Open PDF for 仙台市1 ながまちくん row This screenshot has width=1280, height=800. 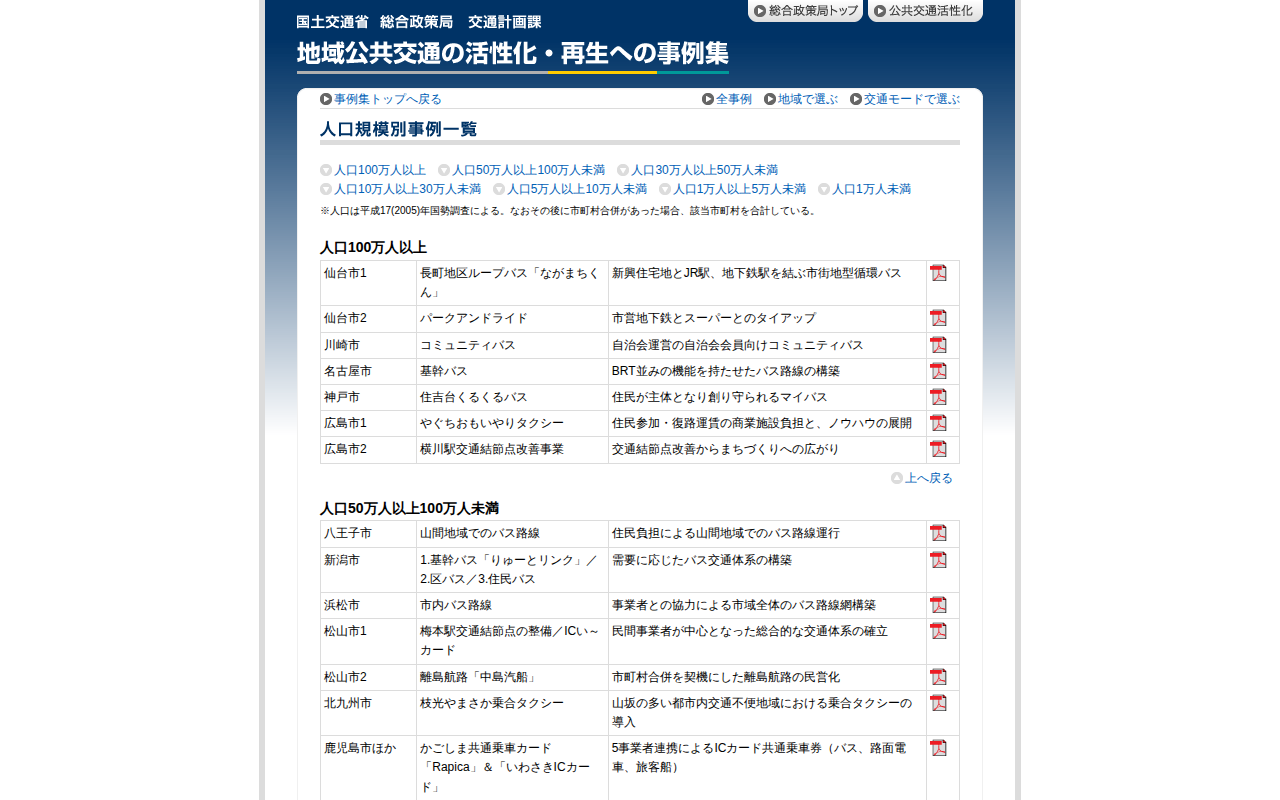click(938, 273)
